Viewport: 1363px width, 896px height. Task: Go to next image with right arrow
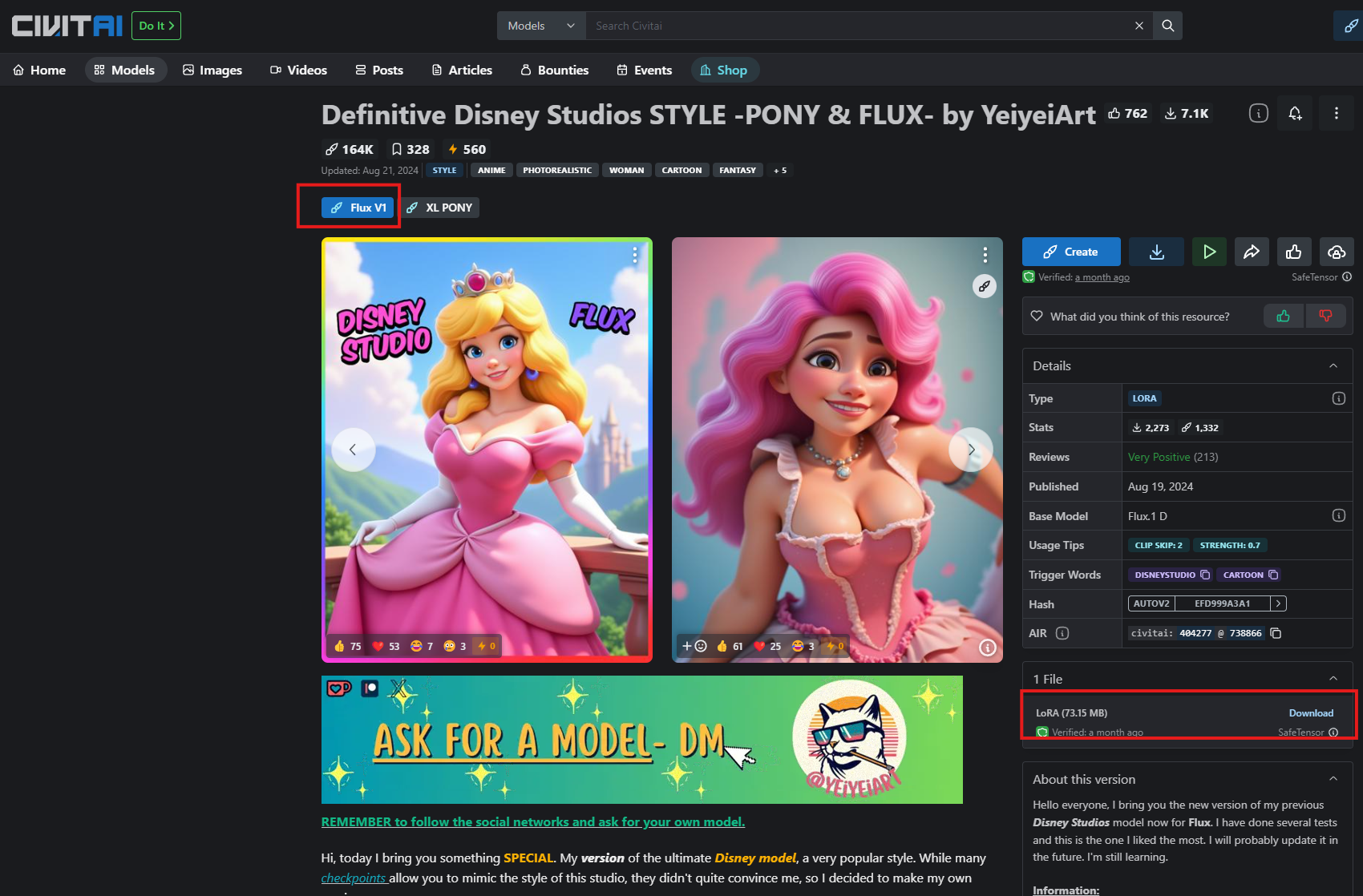point(971,450)
